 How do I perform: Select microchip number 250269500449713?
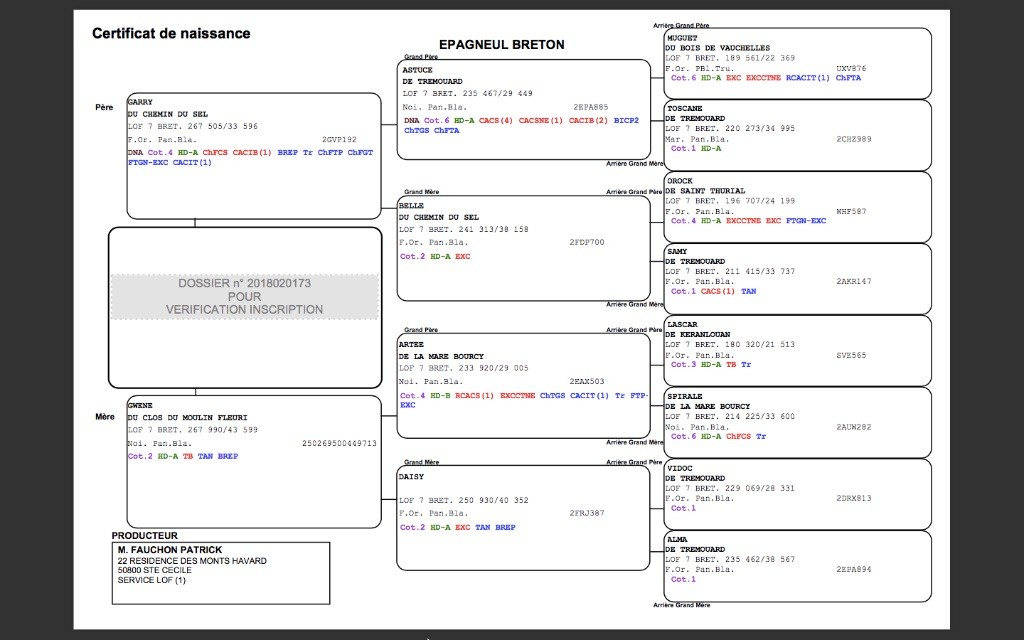(x=339, y=443)
